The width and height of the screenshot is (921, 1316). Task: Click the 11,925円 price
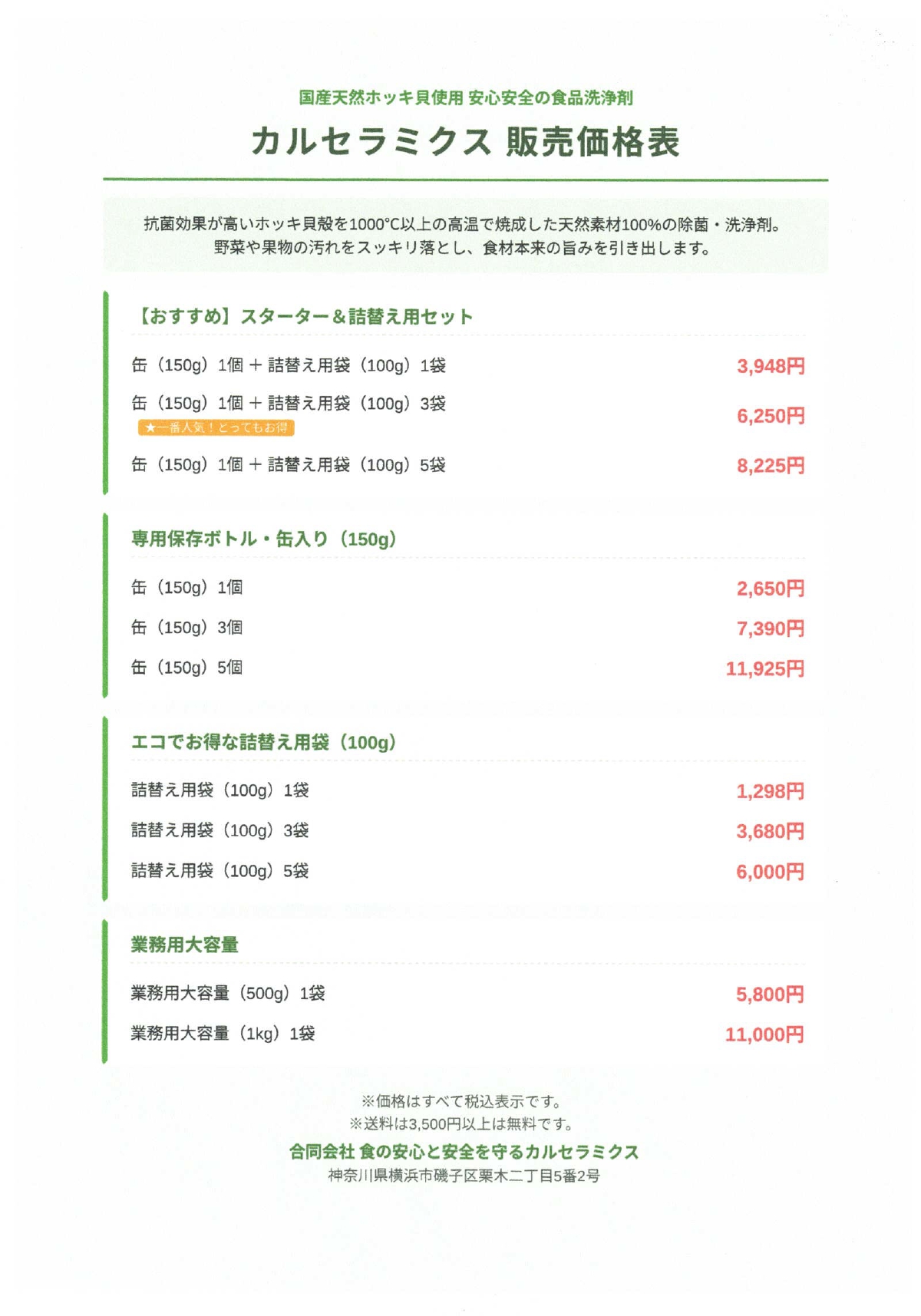pyautogui.click(x=765, y=668)
